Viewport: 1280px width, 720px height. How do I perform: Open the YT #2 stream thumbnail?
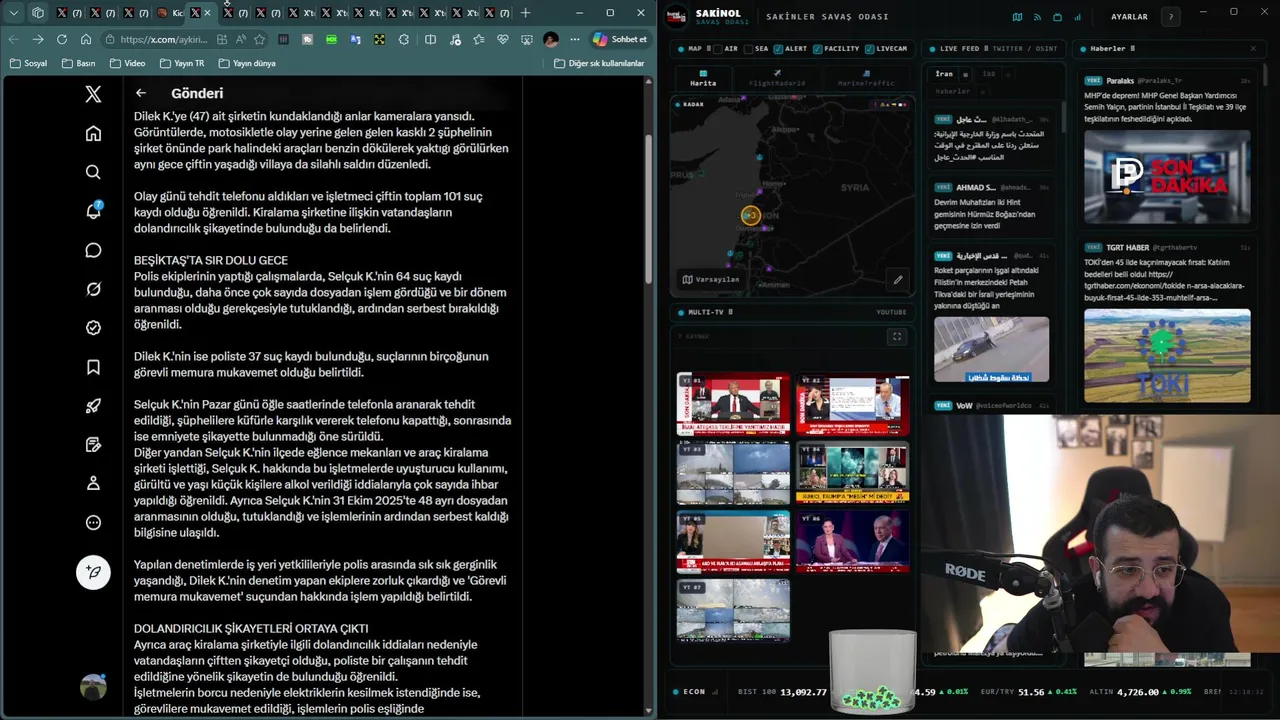(x=853, y=404)
